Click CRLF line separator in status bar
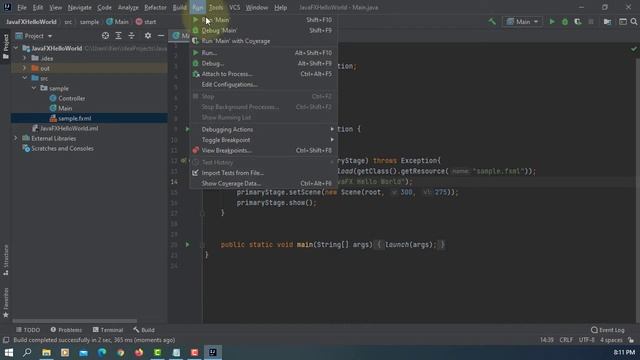The width and height of the screenshot is (640, 360). click(x=566, y=340)
